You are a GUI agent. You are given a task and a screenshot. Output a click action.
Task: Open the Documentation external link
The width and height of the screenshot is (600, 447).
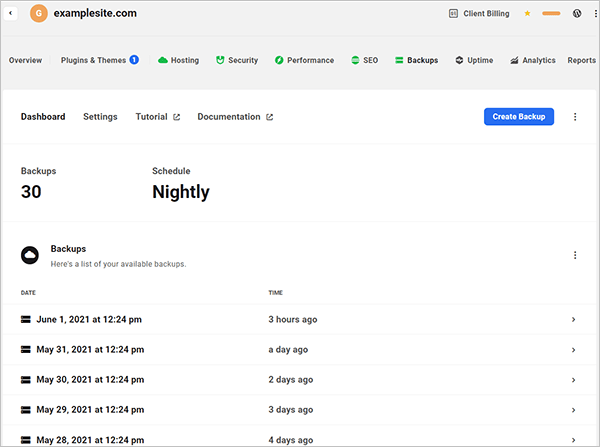coord(235,117)
